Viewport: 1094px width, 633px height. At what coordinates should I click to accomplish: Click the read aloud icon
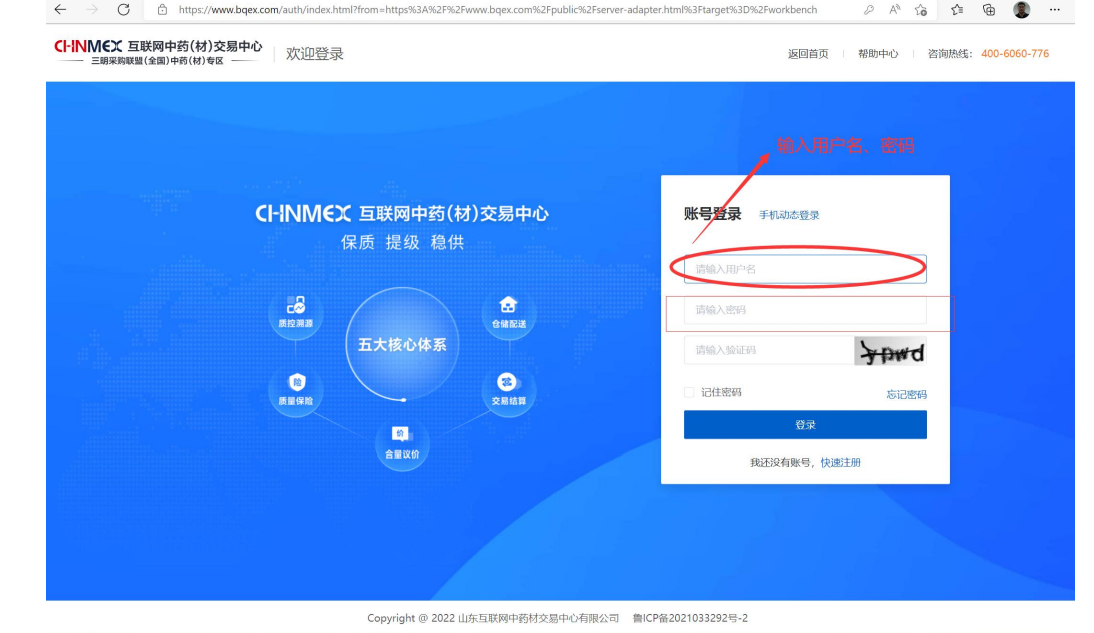[x=894, y=10]
